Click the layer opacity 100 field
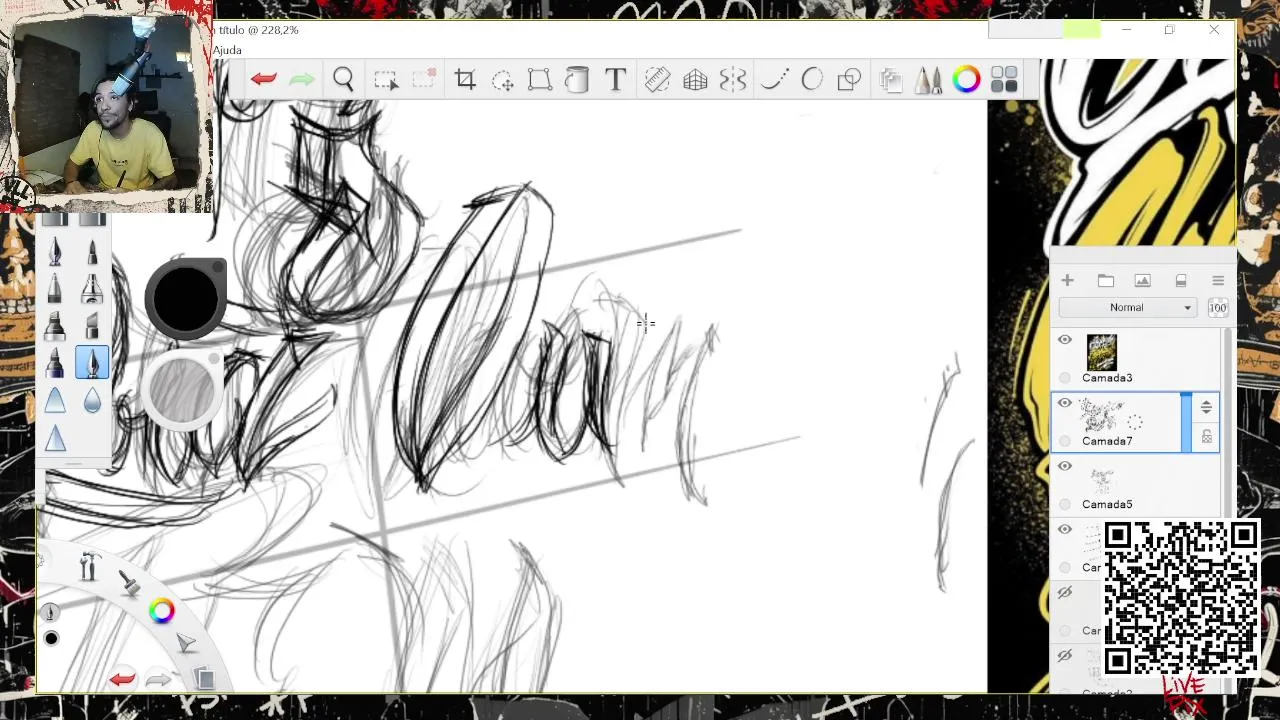This screenshot has height=720, width=1280. click(1218, 307)
